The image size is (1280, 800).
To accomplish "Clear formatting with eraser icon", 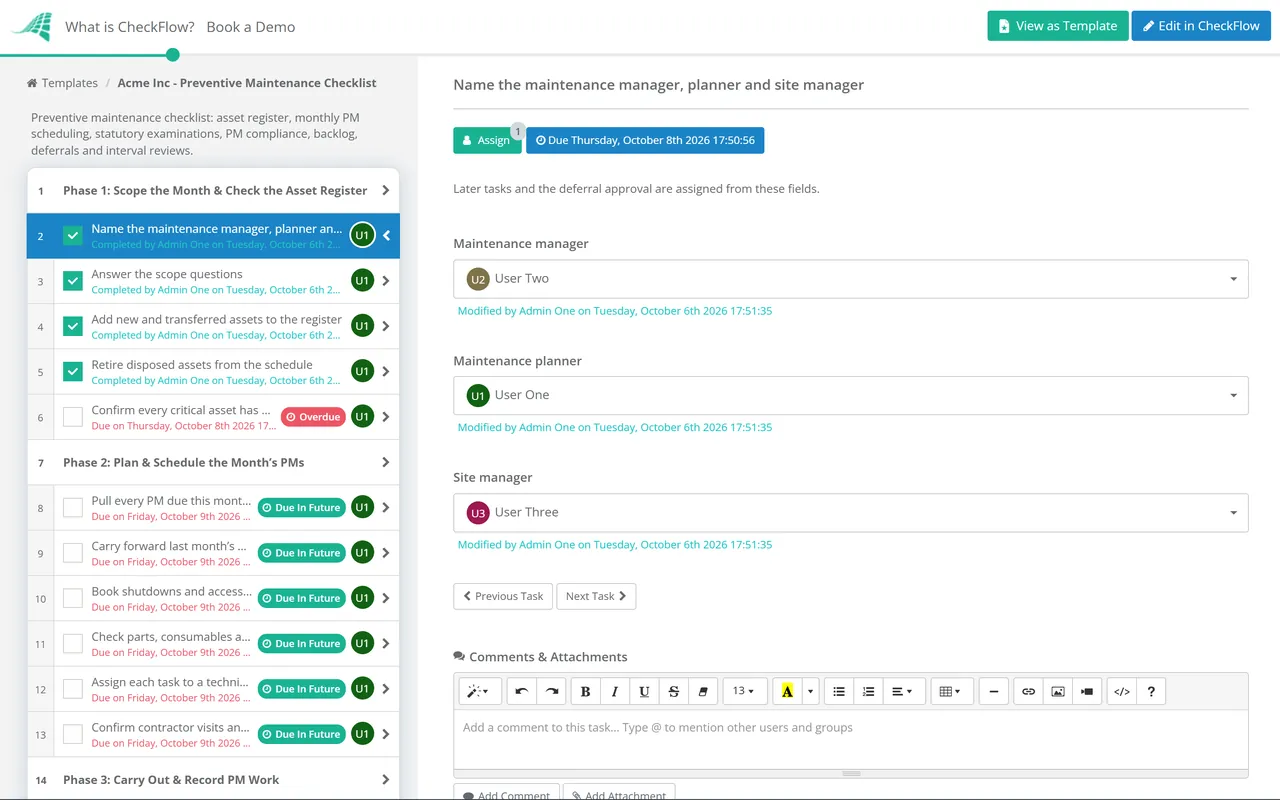I will coord(703,691).
